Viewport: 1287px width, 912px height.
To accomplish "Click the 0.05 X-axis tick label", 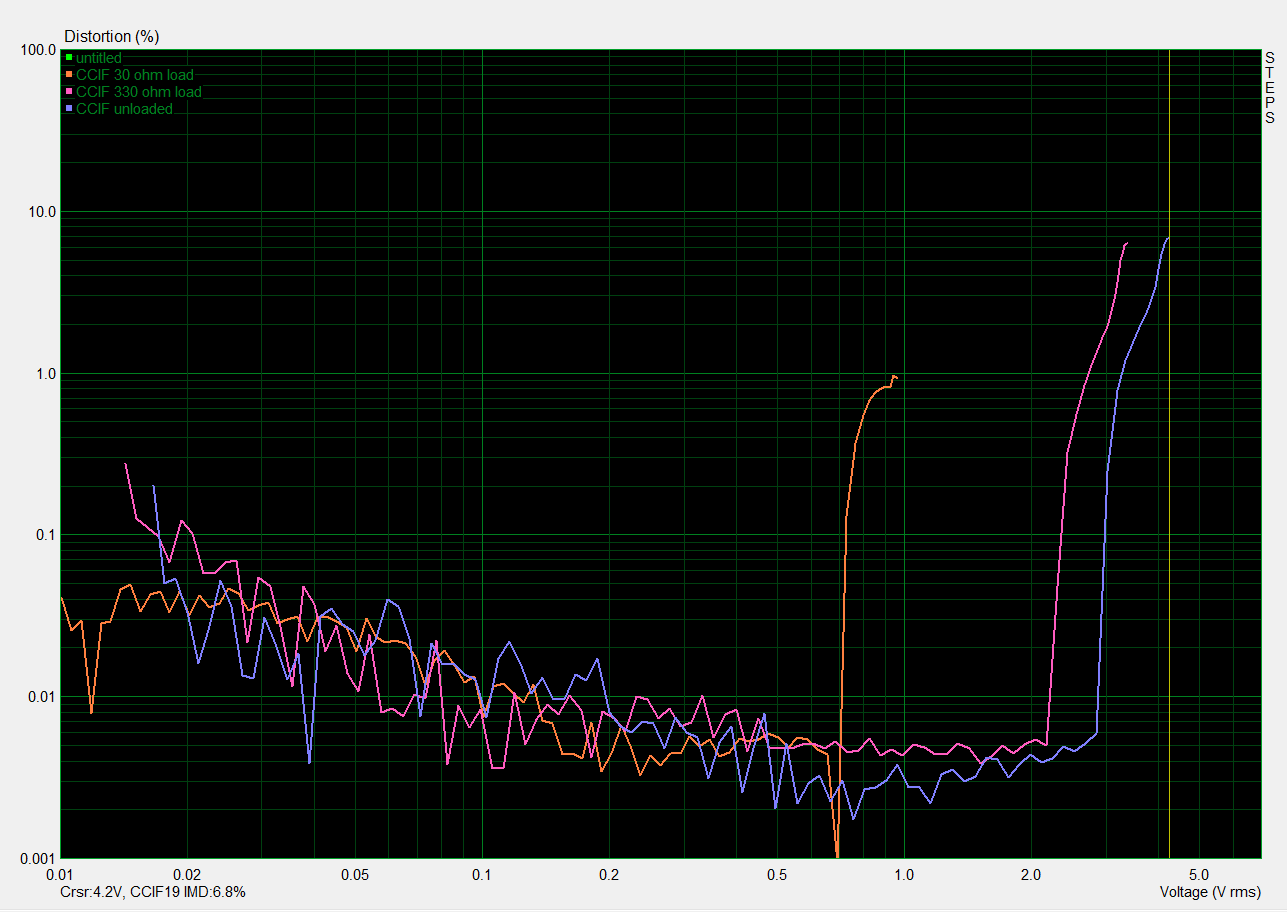I will click(x=356, y=873).
